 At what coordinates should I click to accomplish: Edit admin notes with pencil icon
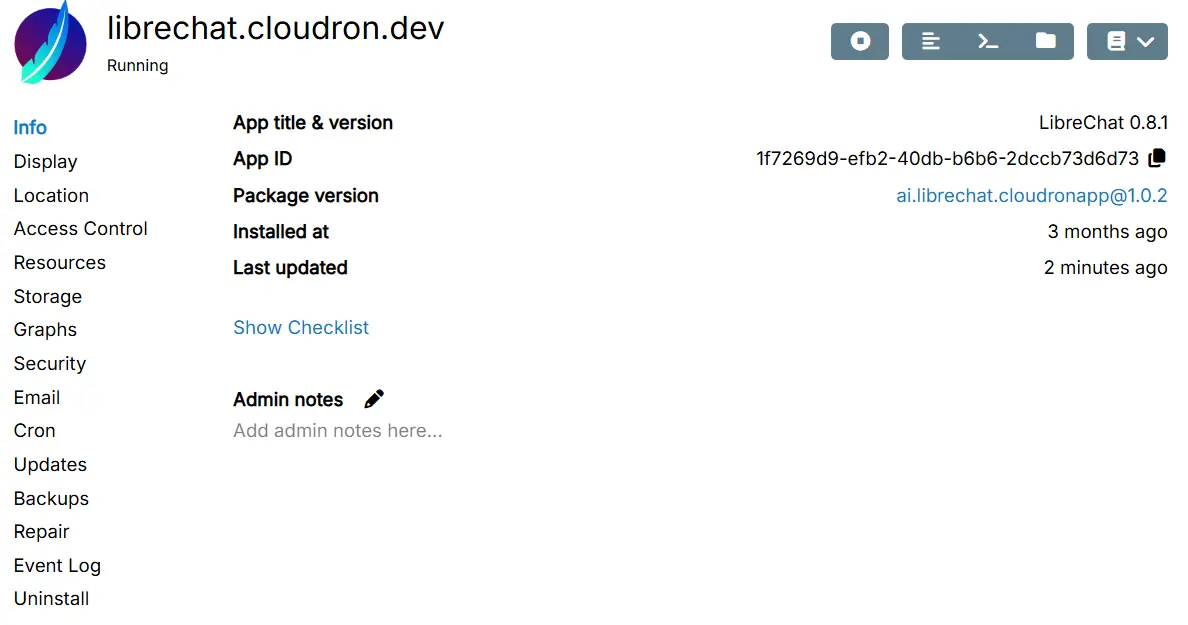tap(374, 399)
